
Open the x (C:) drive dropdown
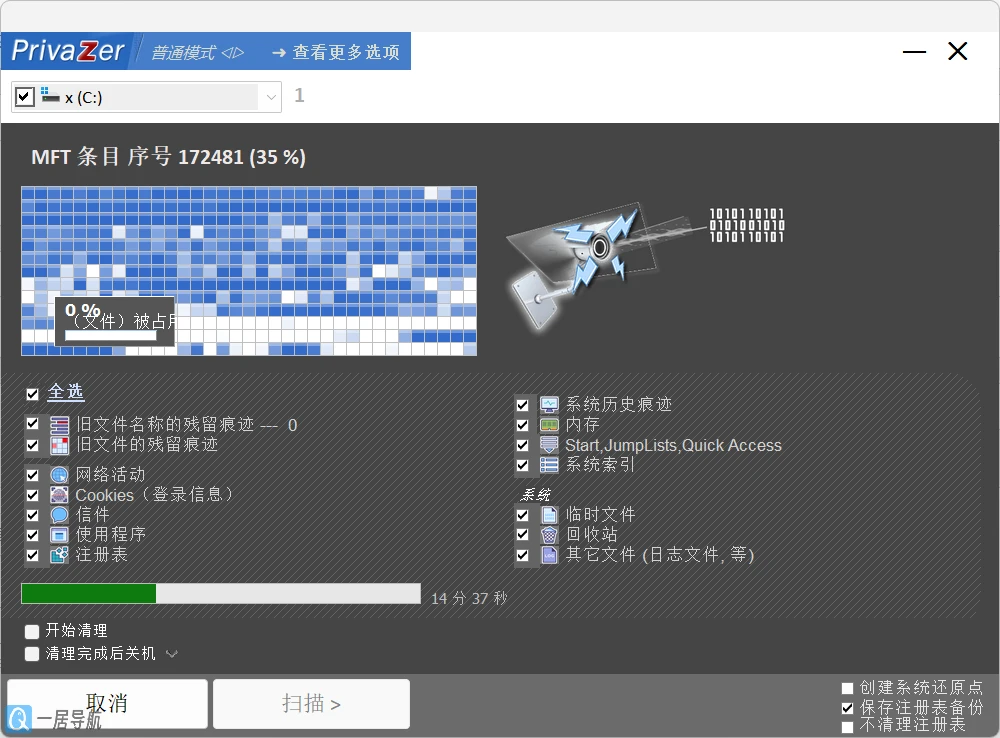271,97
